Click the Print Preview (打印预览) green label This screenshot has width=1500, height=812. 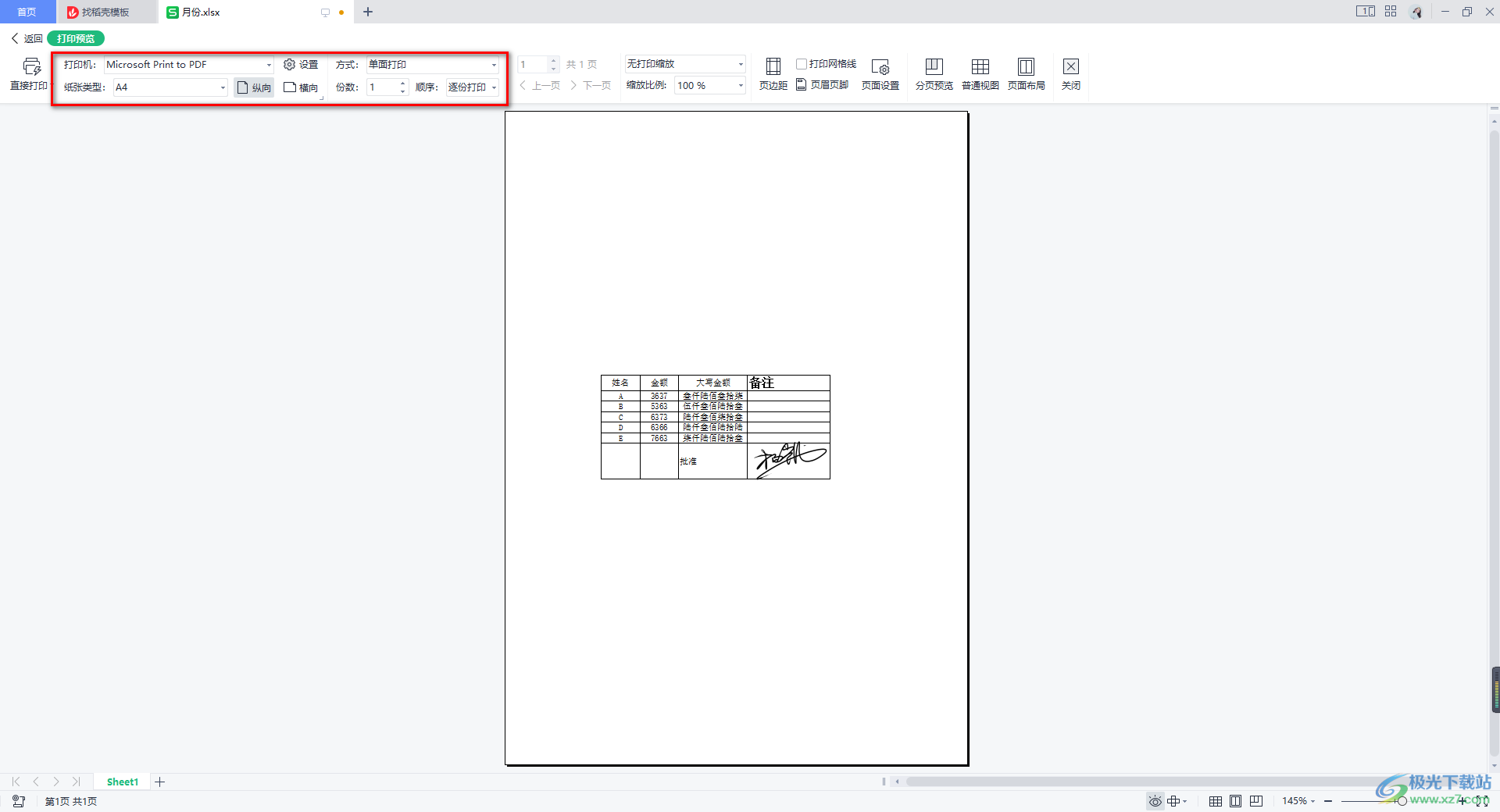(x=76, y=38)
